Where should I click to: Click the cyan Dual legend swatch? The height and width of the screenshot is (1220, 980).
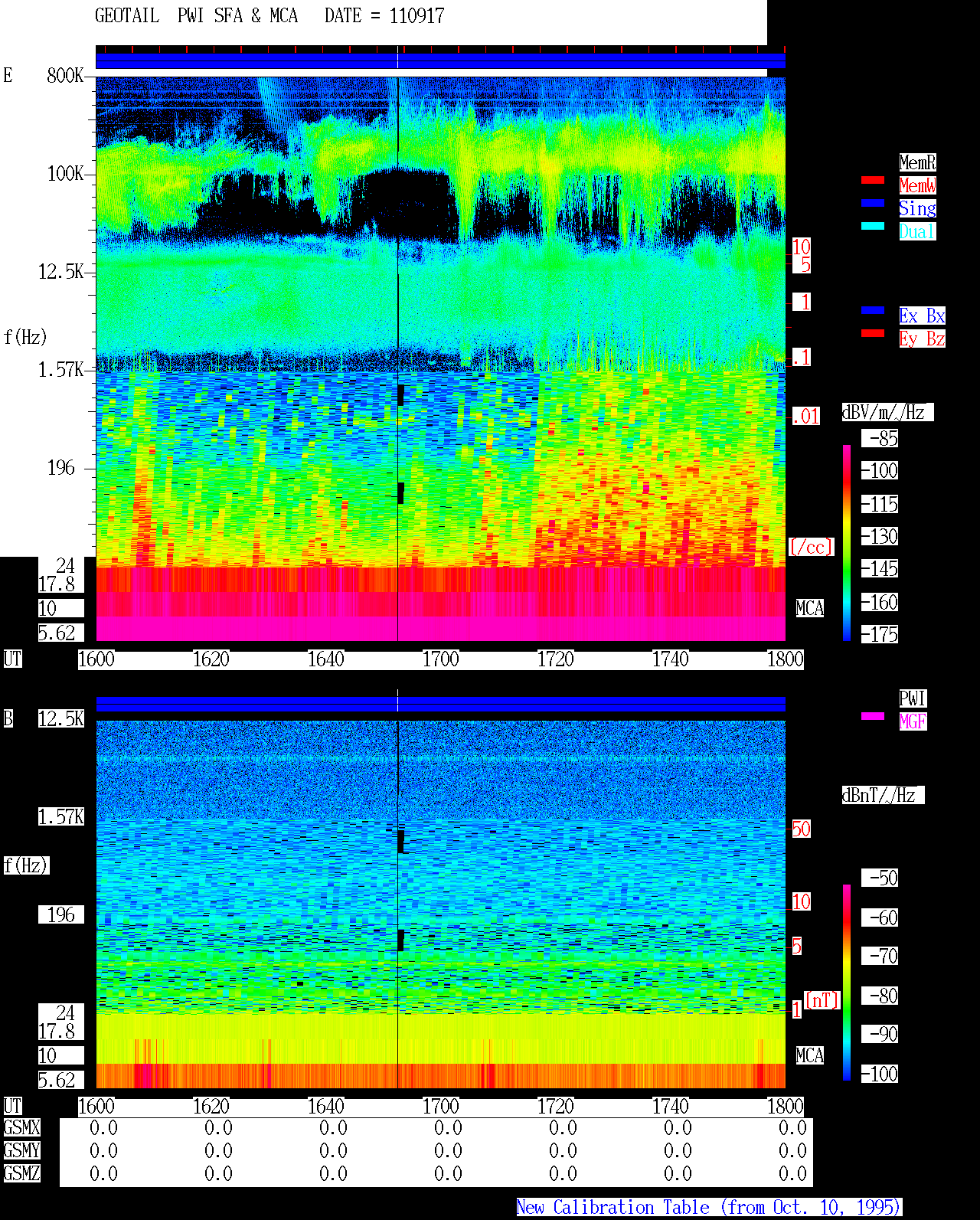pos(873,226)
